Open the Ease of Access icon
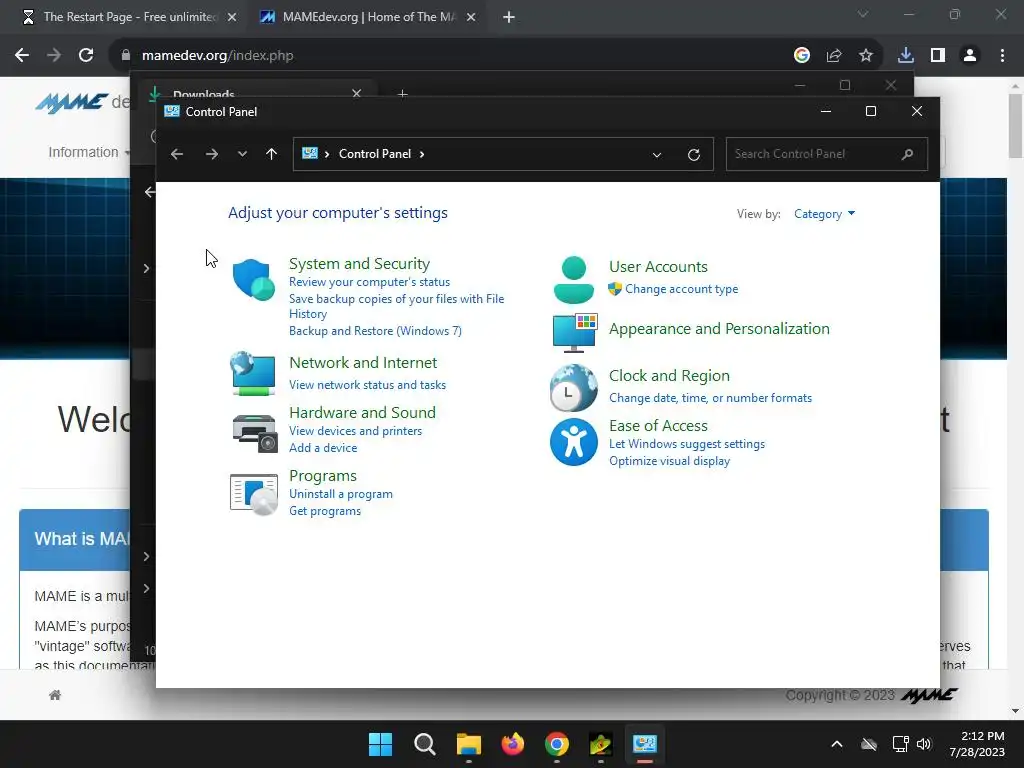This screenshot has width=1024, height=768. tap(573, 442)
